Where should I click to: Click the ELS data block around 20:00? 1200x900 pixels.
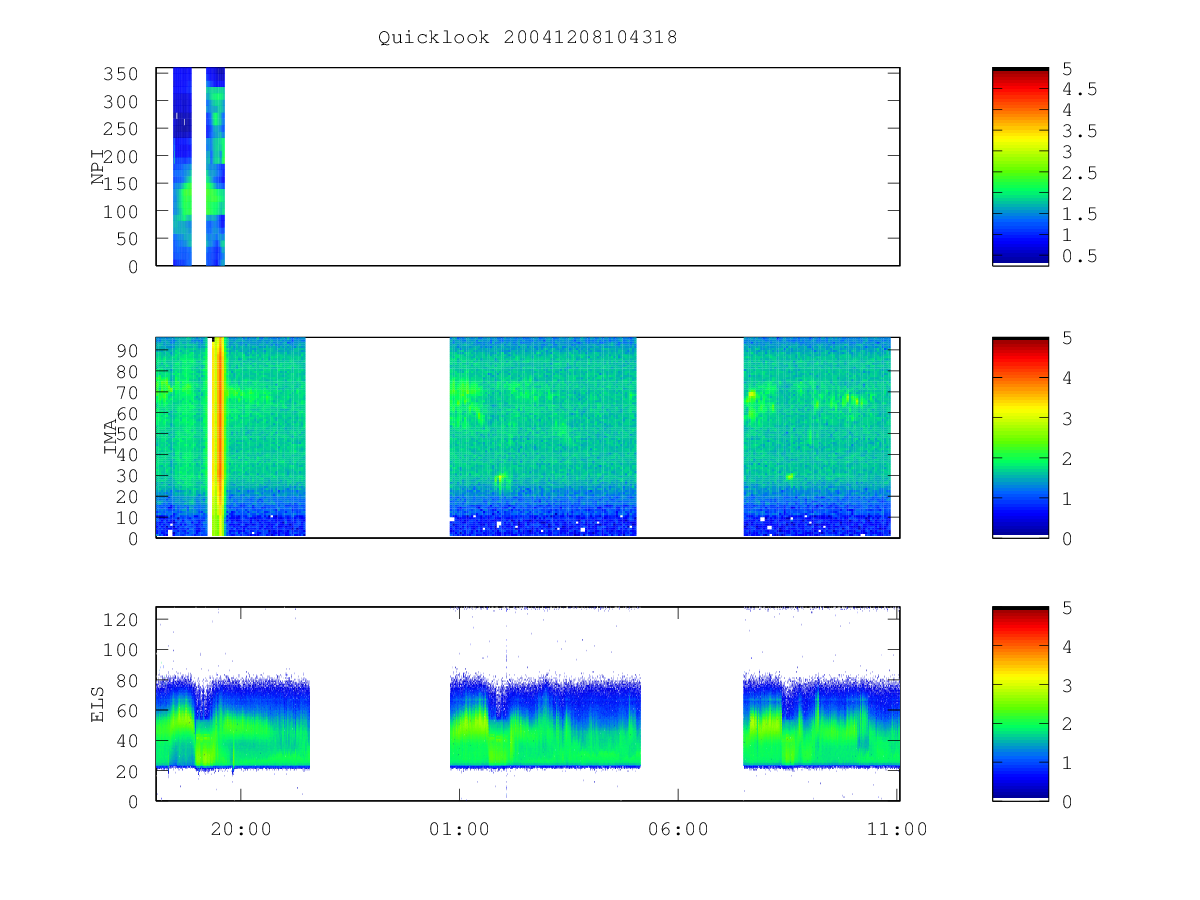(233, 720)
